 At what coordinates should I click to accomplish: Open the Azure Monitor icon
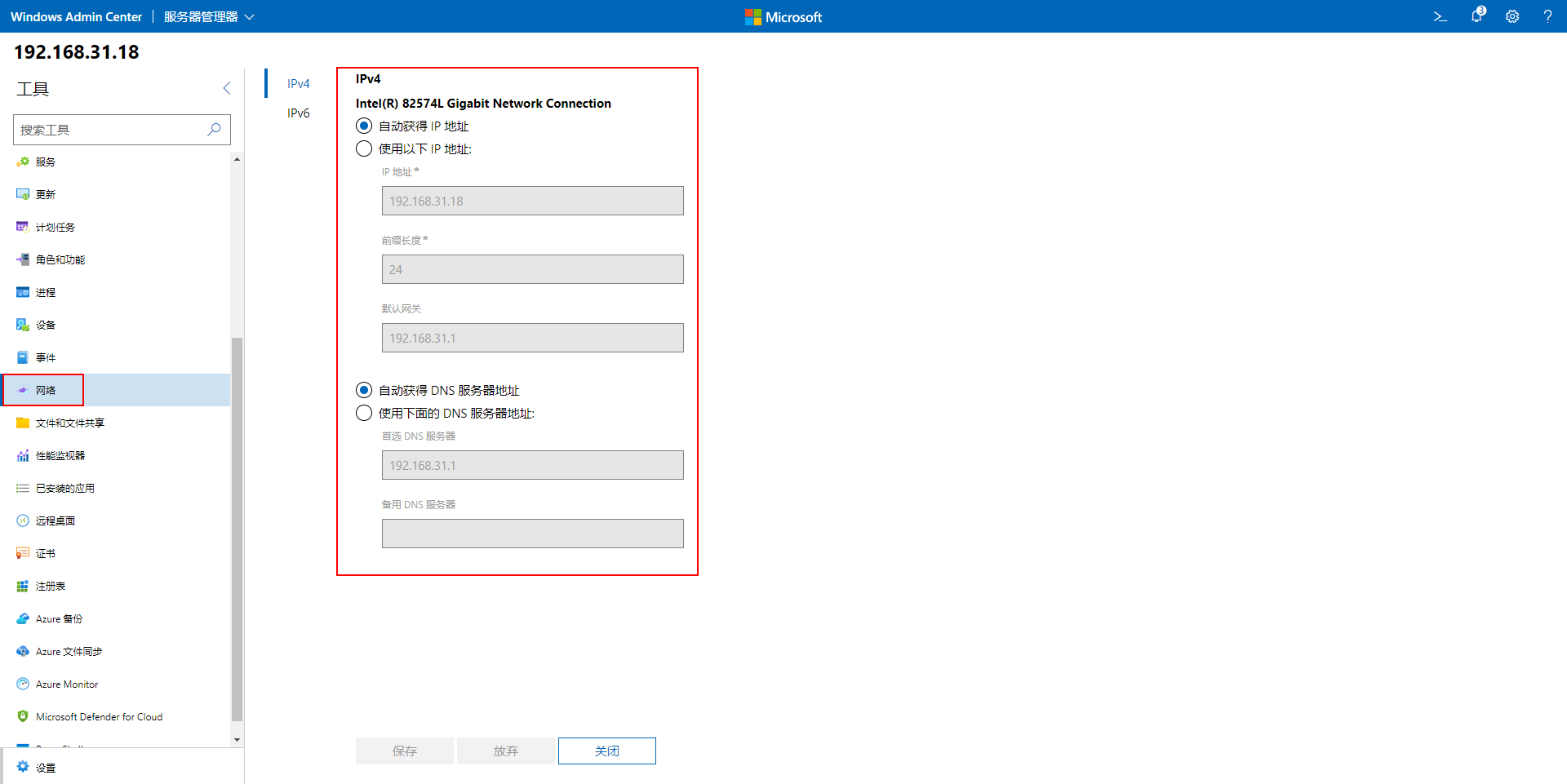(23, 684)
